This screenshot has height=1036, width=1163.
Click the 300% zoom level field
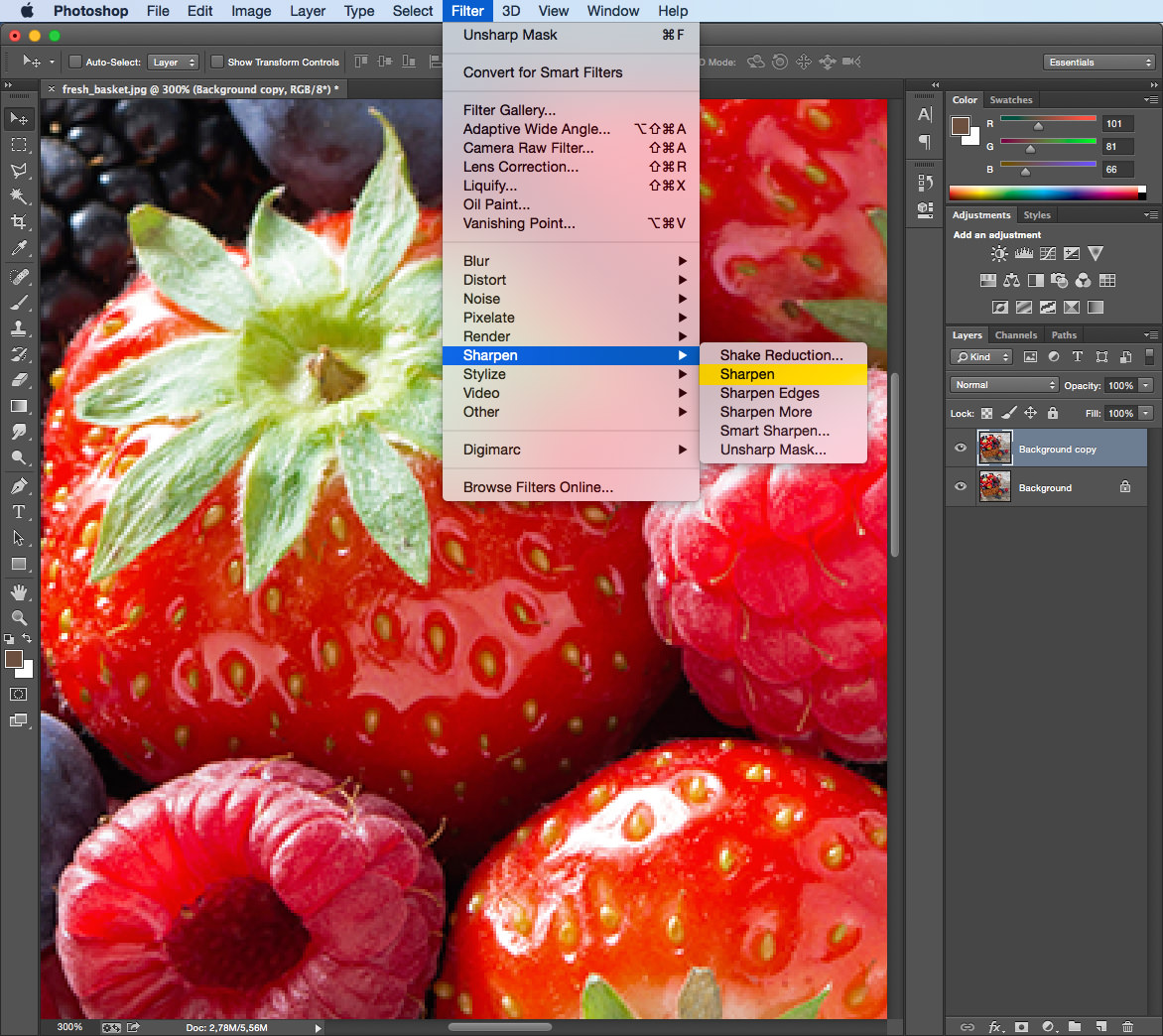point(69,1027)
